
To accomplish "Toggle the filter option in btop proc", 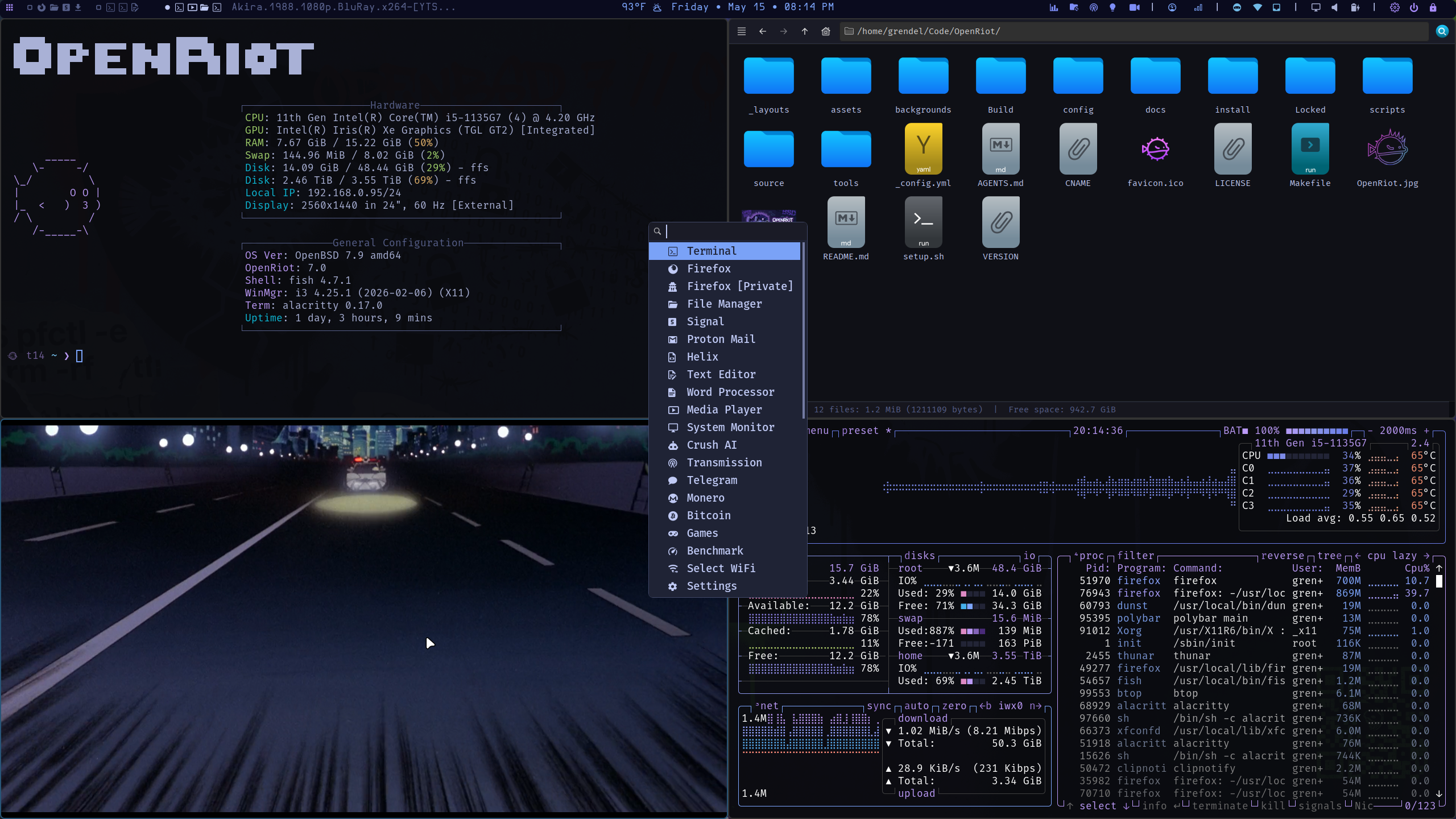I will (x=1135, y=556).
